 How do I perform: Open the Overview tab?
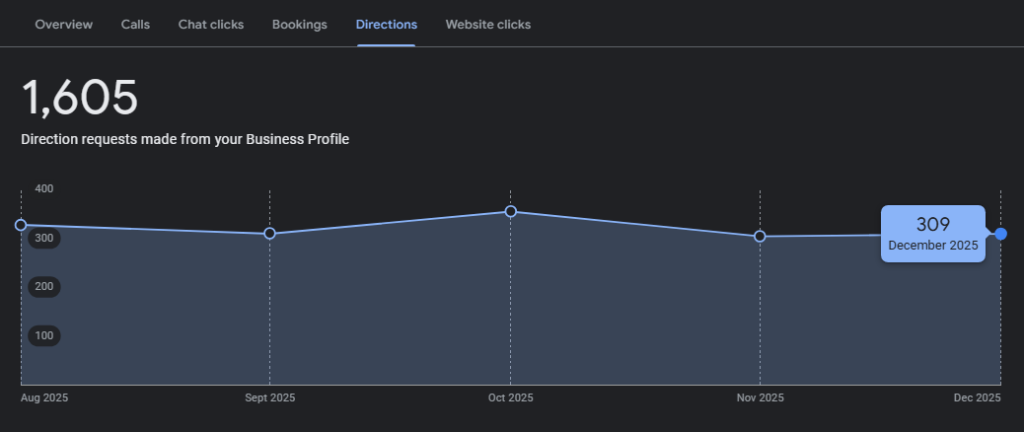coord(64,24)
